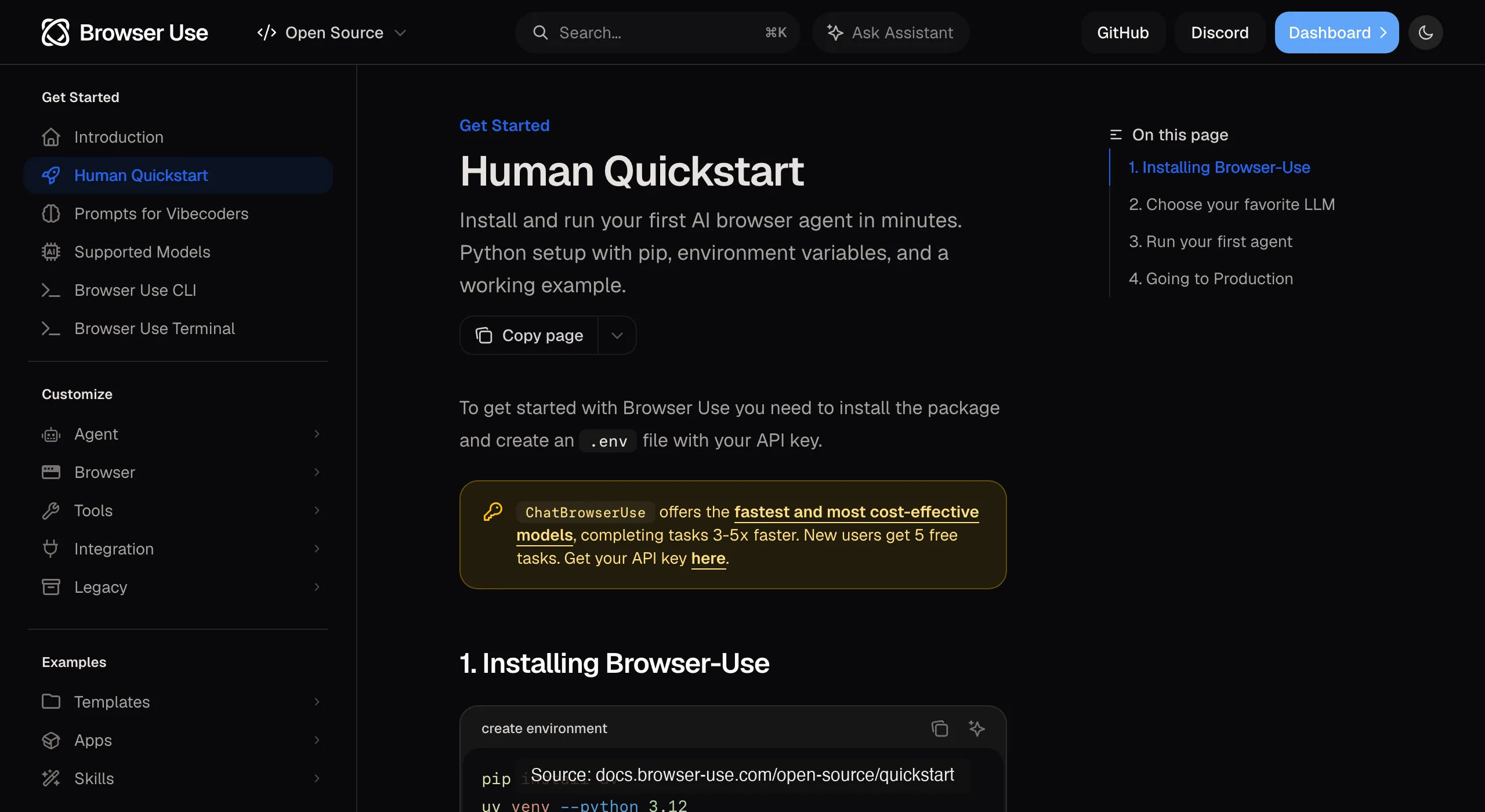This screenshot has width=1485, height=812.
Task: Toggle dark mode with moon icon
Action: coord(1426,32)
